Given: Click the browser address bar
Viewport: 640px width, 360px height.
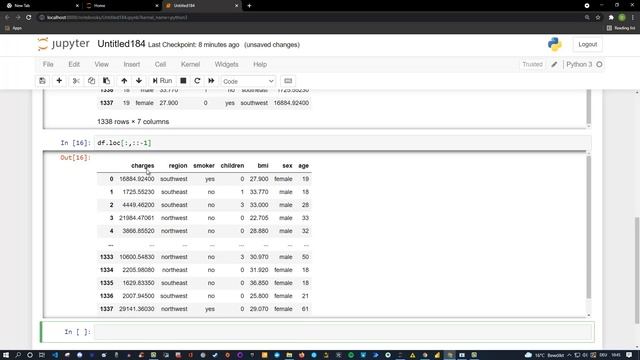Looking at the screenshot, I should tap(310, 18).
